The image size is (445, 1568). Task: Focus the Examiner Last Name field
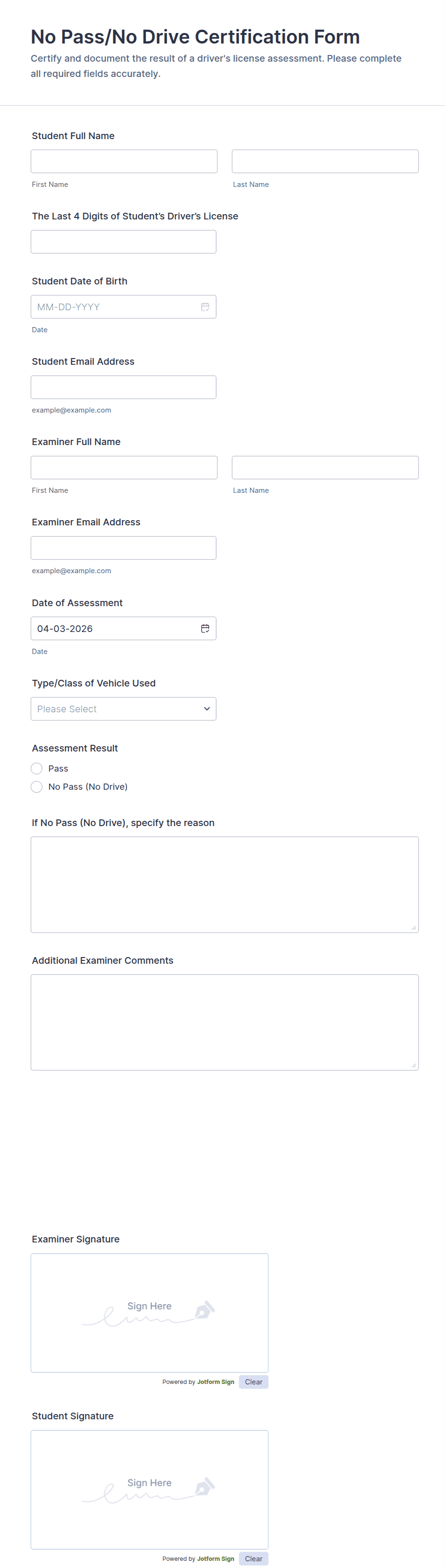pos(325,468)
